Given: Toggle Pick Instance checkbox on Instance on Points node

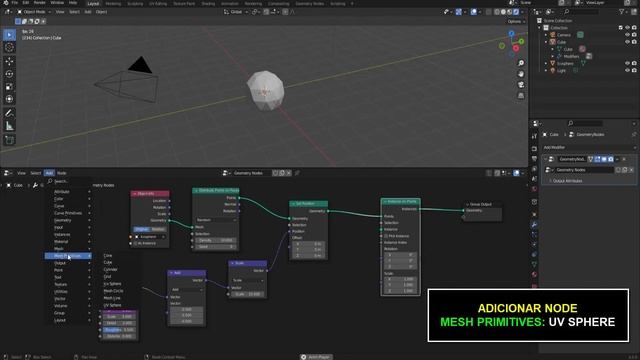Looking at the screenshot, I should pos(386,236).
